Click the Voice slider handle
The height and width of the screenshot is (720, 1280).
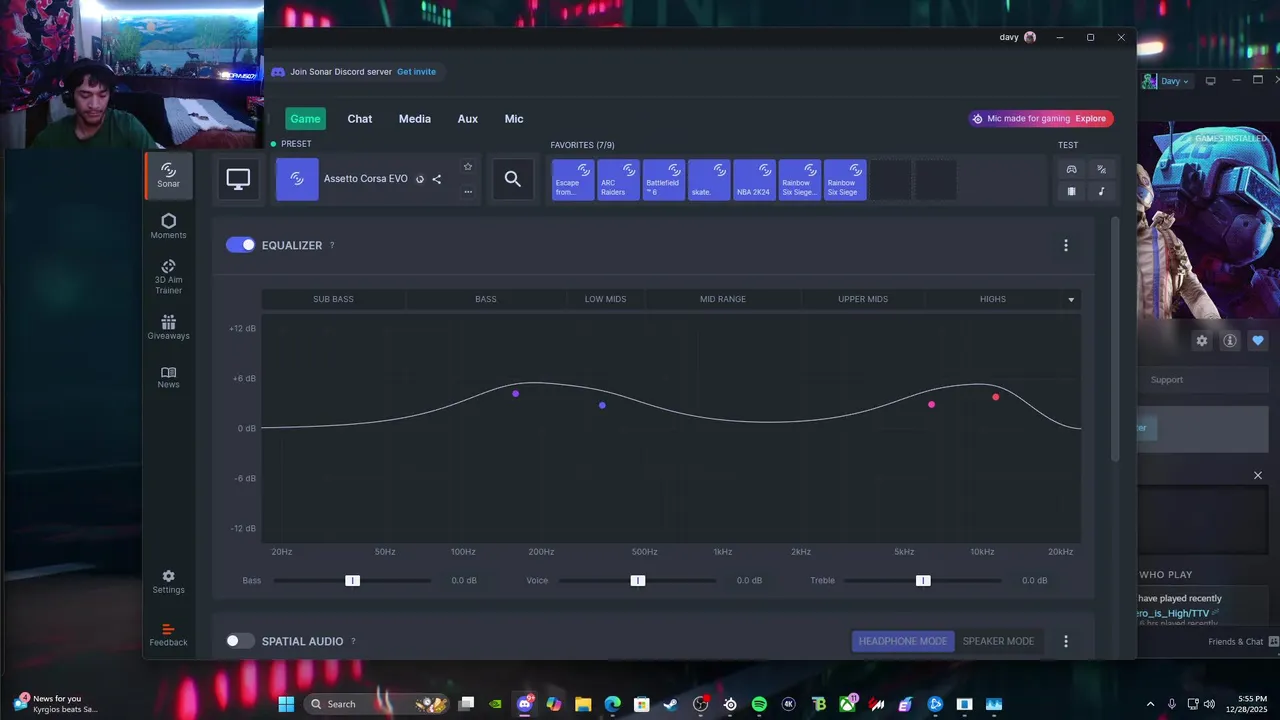[x=638, y=581]
